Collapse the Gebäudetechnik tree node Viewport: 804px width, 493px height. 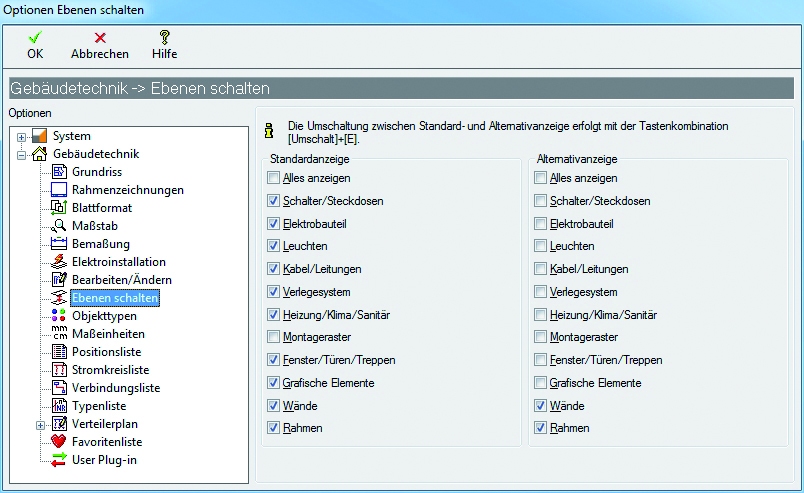point(22,155)
